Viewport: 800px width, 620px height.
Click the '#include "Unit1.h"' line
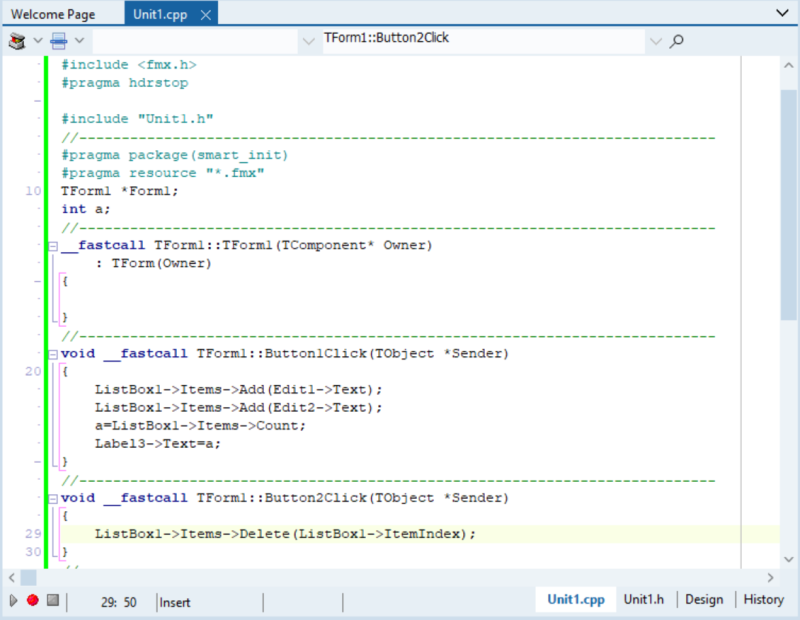tap(137, 119)
